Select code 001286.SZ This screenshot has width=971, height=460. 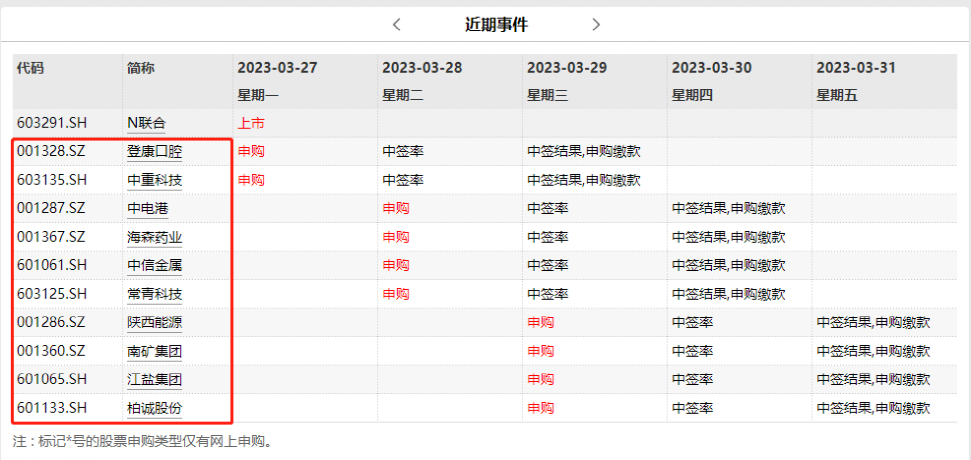click(x=51, y=323)
